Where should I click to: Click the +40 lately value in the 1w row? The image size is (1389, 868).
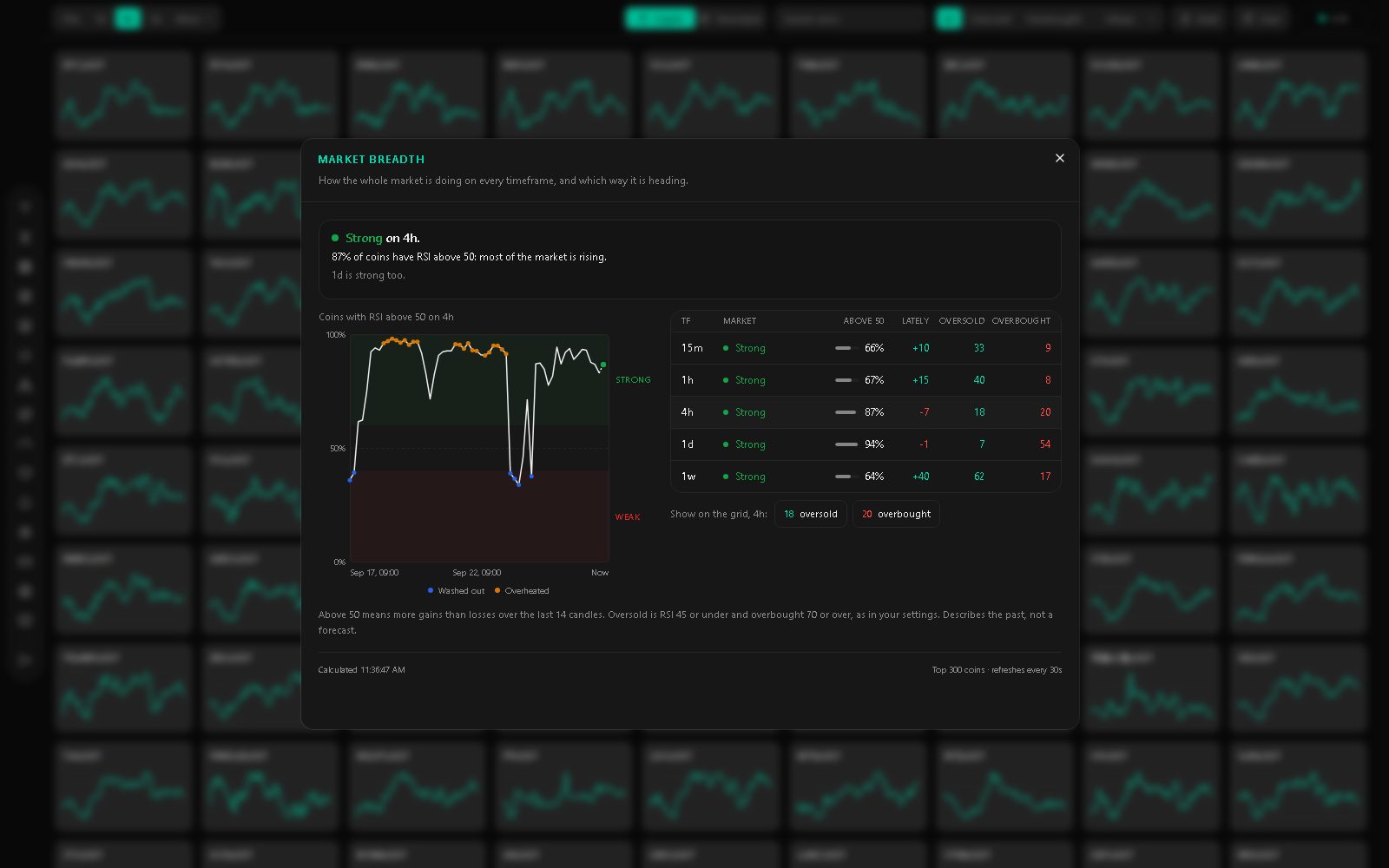click(x=921, y=477)
